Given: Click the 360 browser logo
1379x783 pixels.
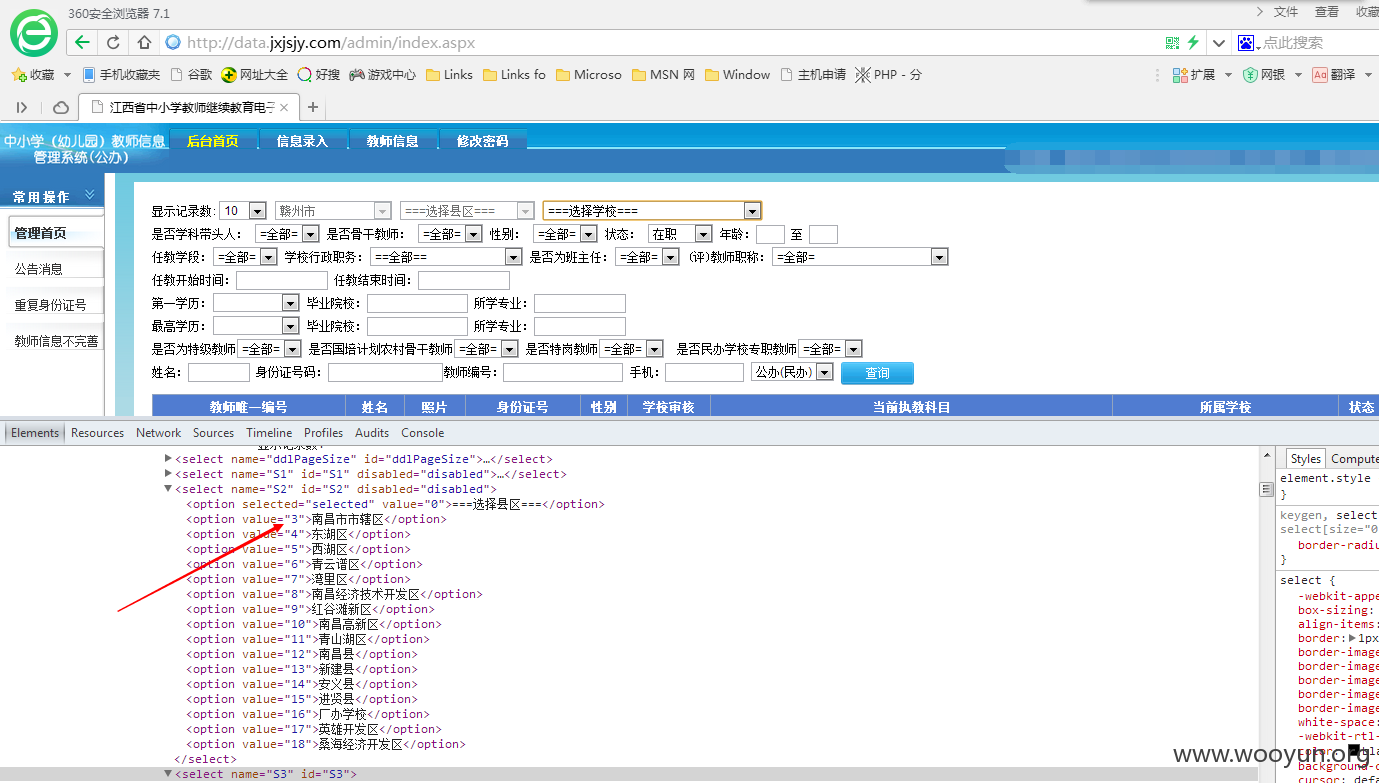Looking at the screenshot, I should [x=34, y=32].
